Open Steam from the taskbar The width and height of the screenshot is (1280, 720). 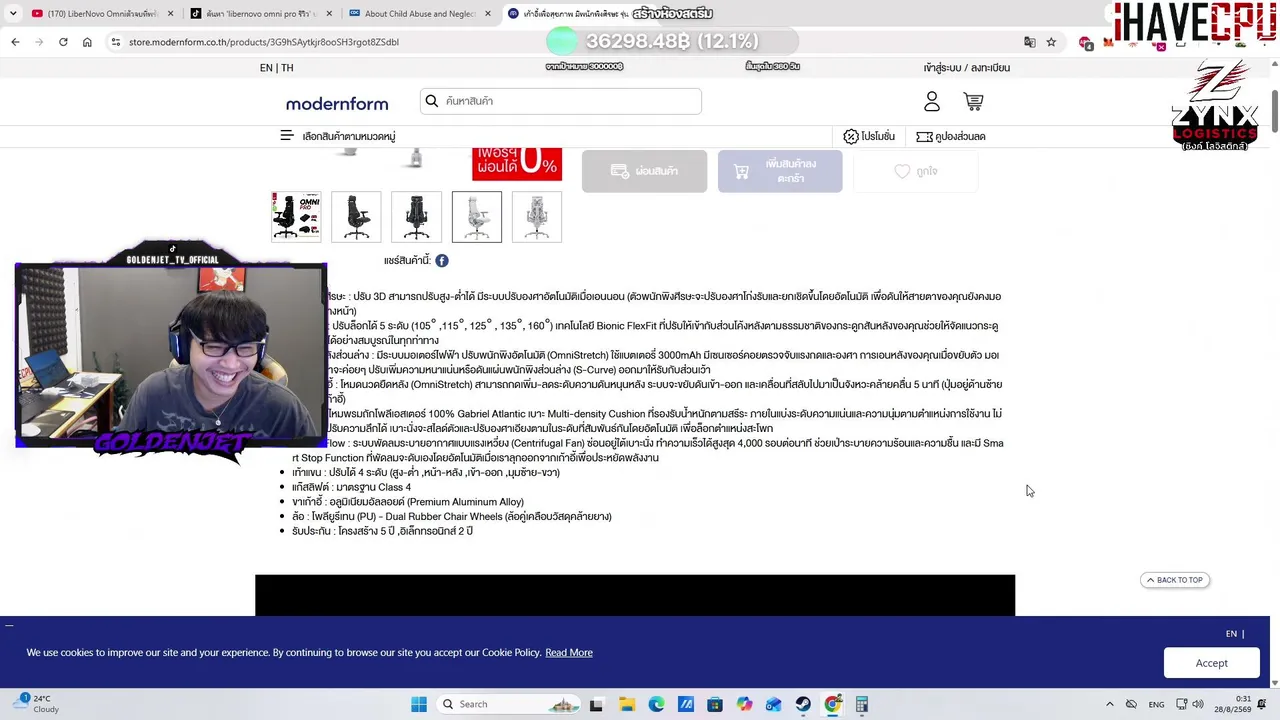click(803, 704)
